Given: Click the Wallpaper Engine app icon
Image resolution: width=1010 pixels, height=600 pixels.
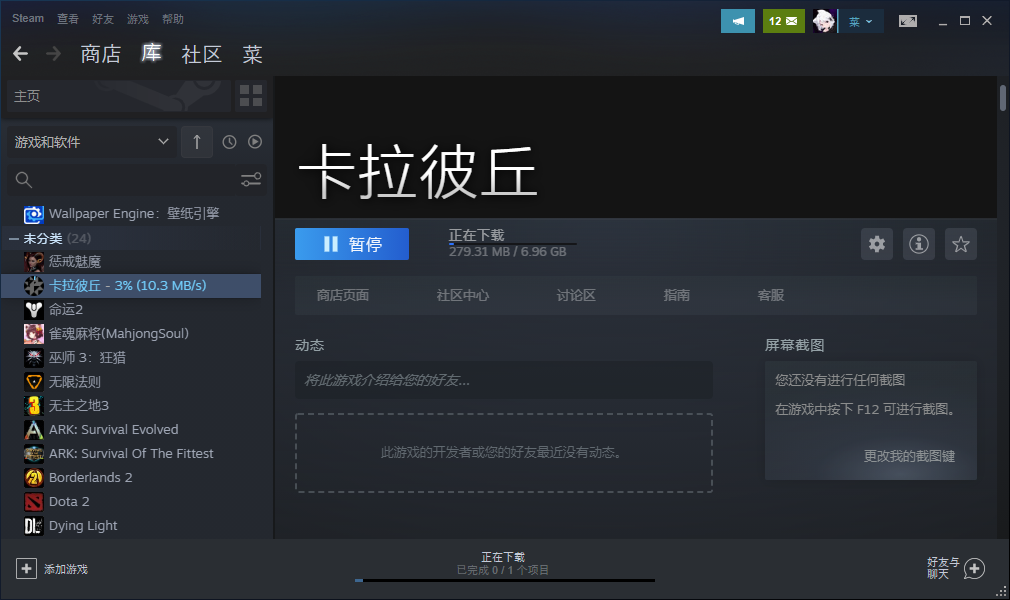Looking at the screenshot, I should [33, 214].
